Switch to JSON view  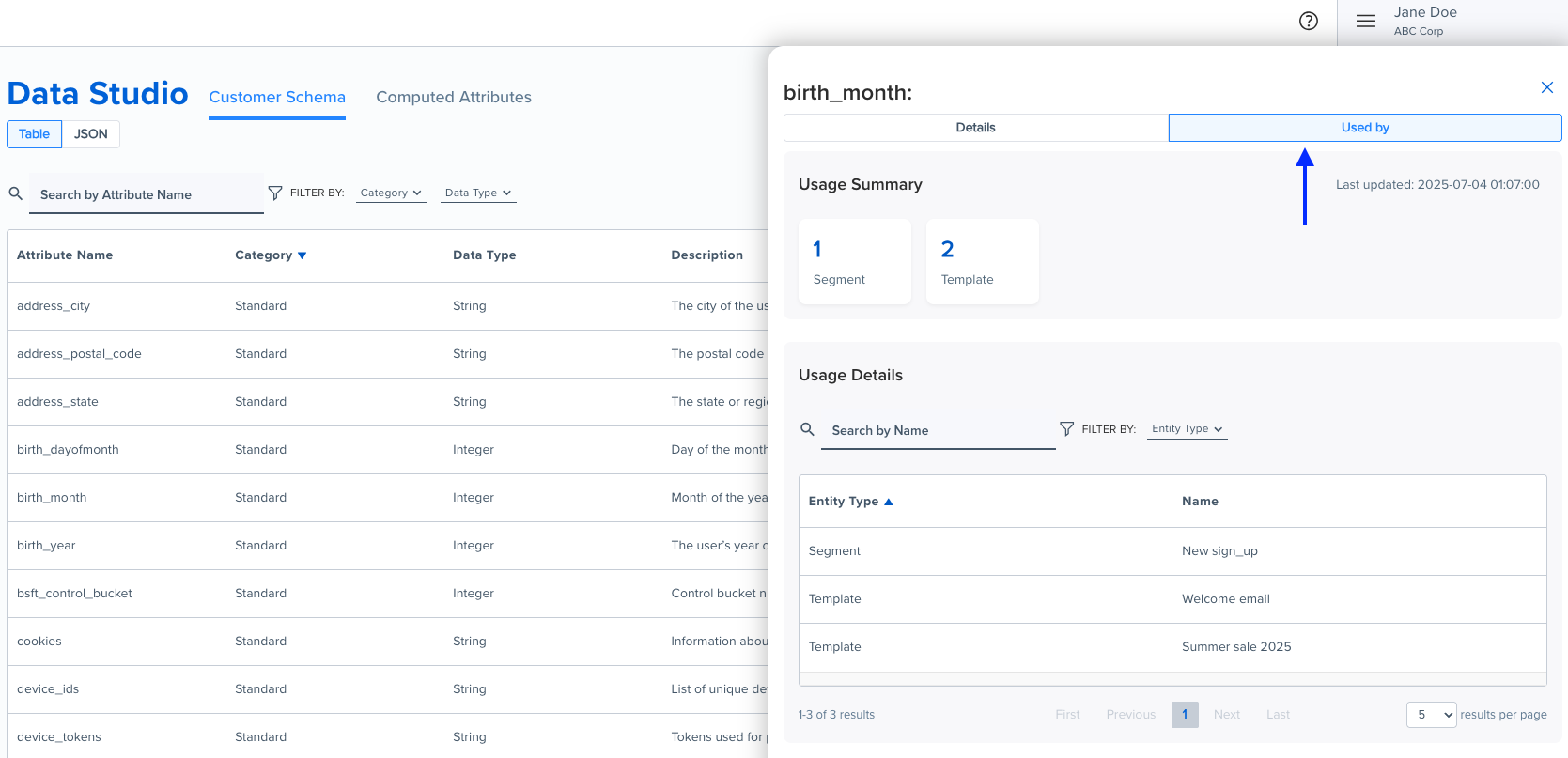click(91, 134)
